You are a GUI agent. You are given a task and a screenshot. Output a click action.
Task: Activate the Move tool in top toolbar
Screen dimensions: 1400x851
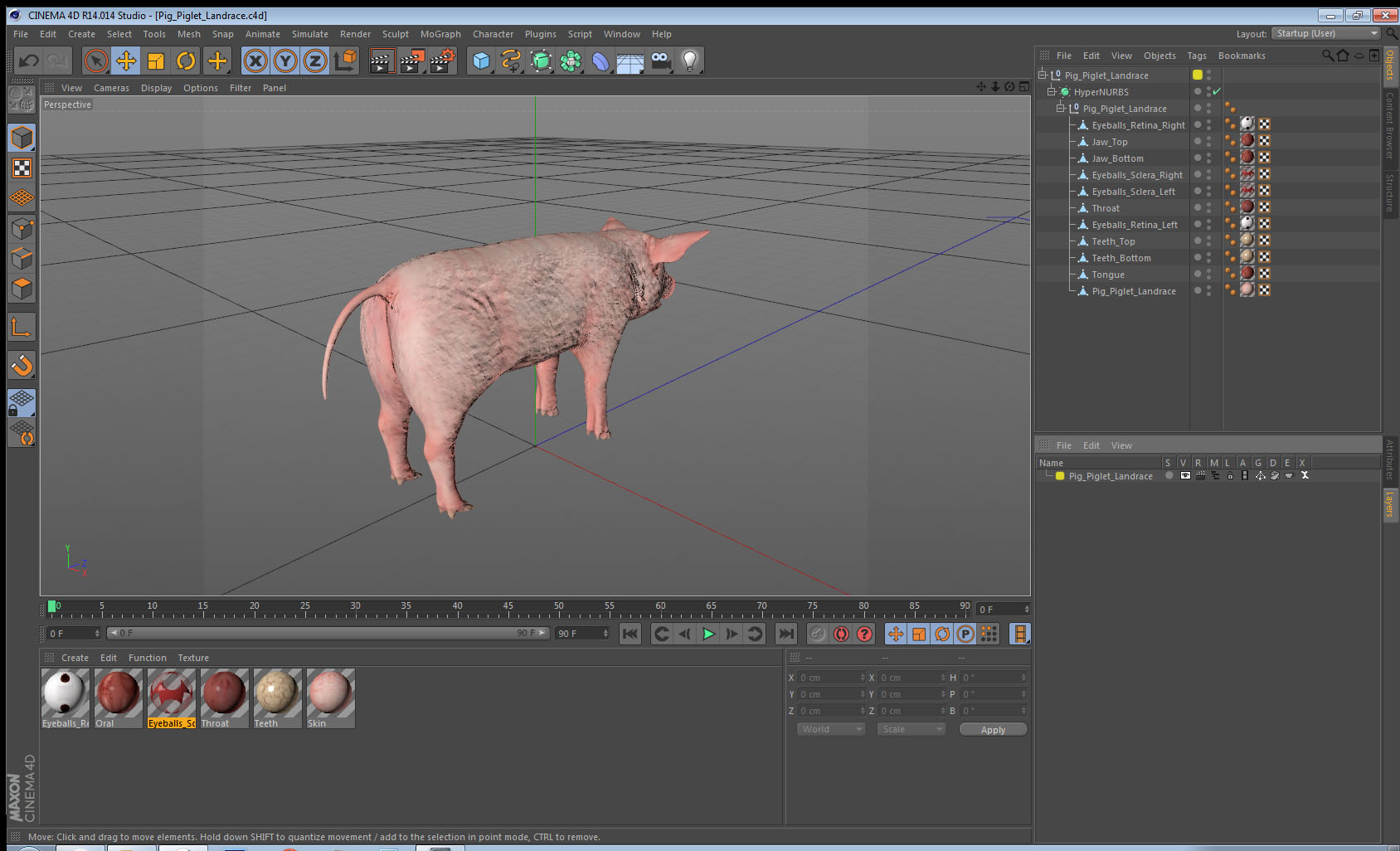click(126, 61)
